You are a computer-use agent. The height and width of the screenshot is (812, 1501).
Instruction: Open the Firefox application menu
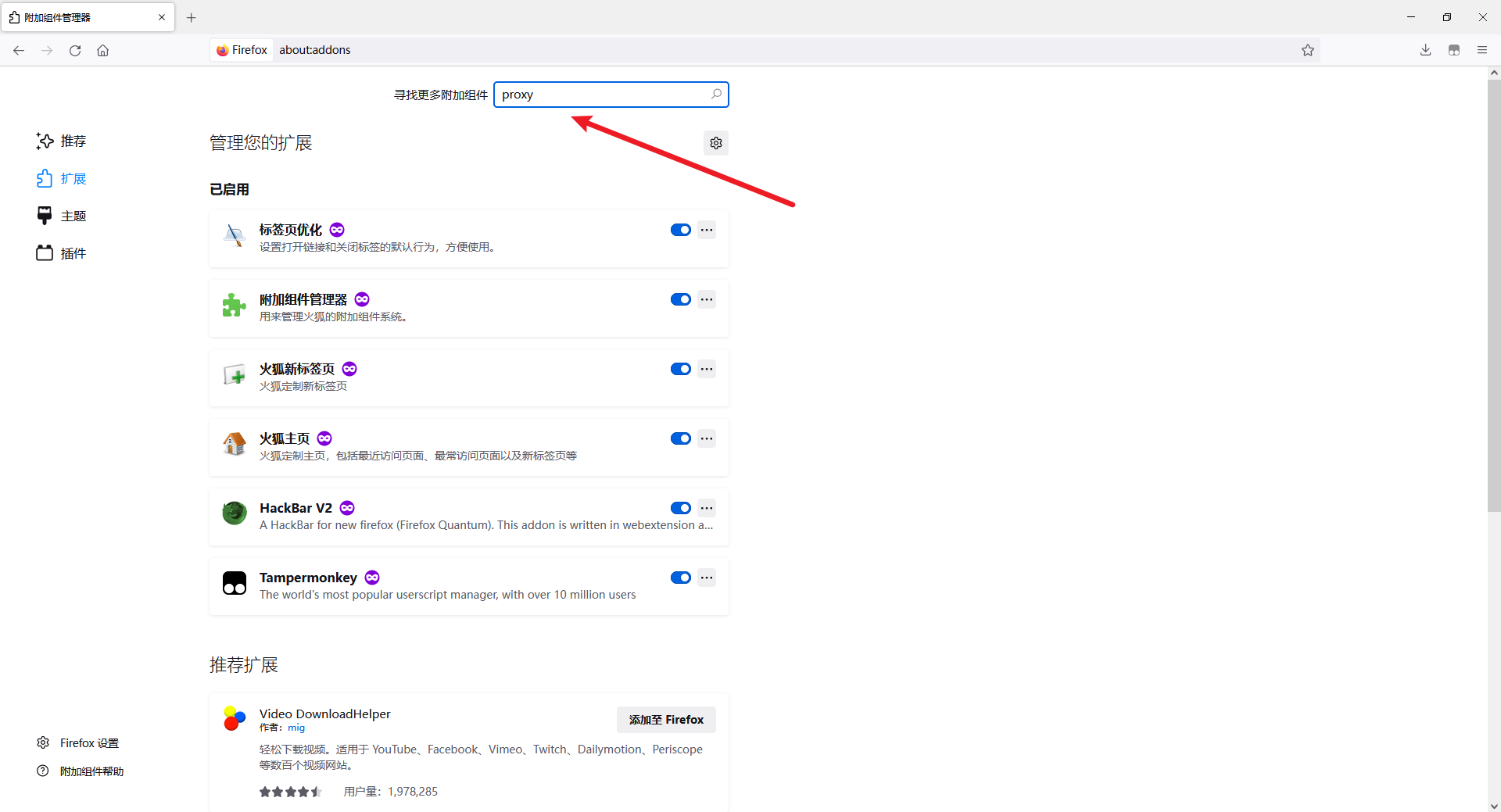point(1482,50)
